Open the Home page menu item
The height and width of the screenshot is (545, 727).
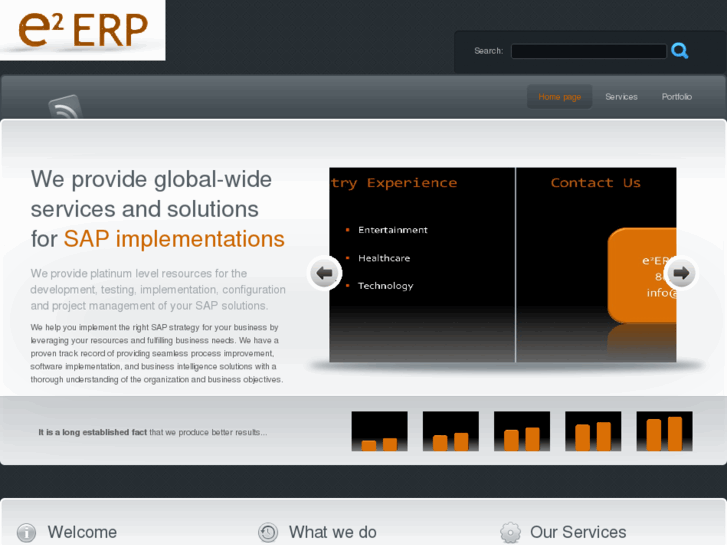(x=560, y=97)
